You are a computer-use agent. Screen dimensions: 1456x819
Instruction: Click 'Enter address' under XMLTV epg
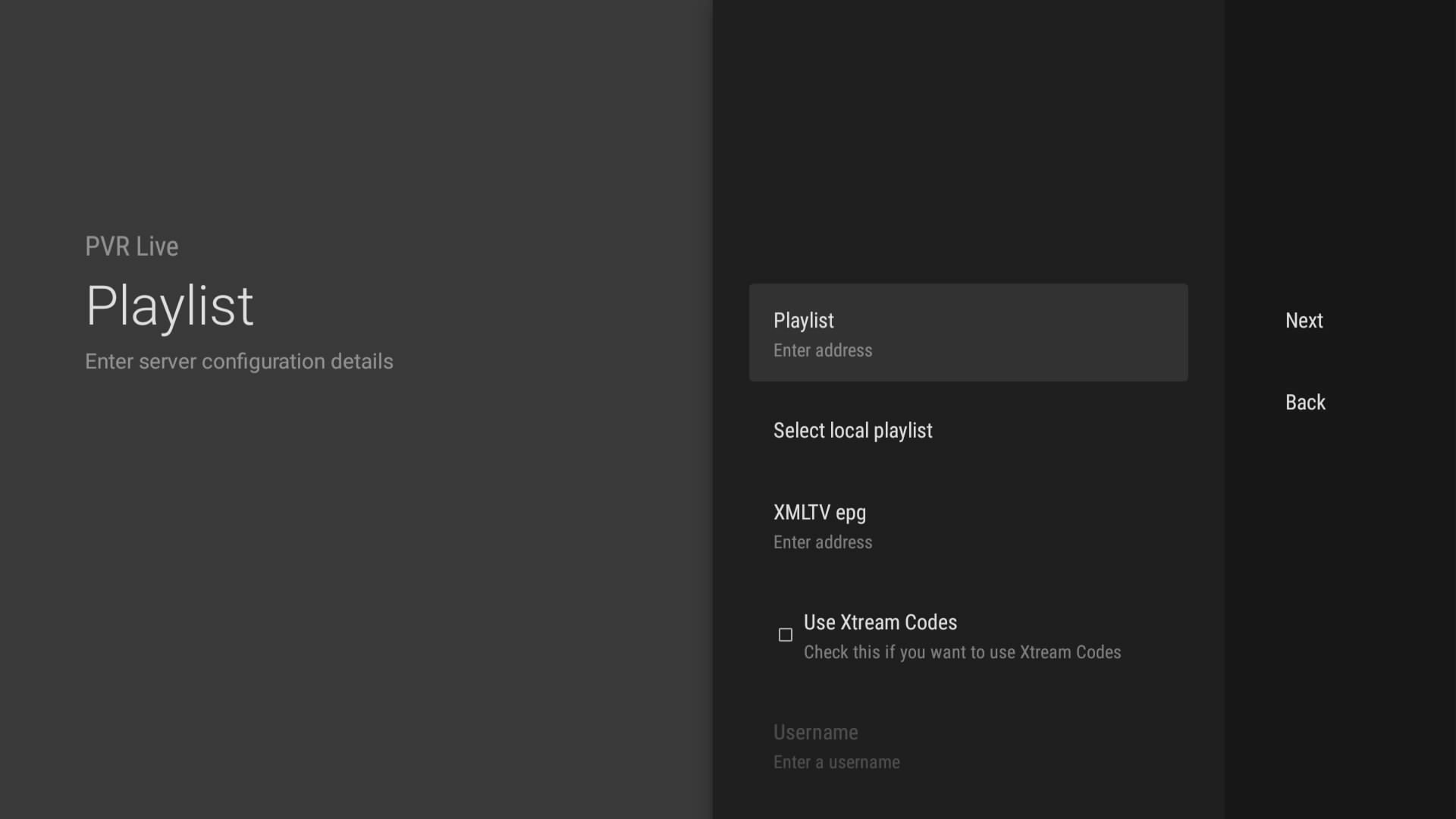pos(823,543)
